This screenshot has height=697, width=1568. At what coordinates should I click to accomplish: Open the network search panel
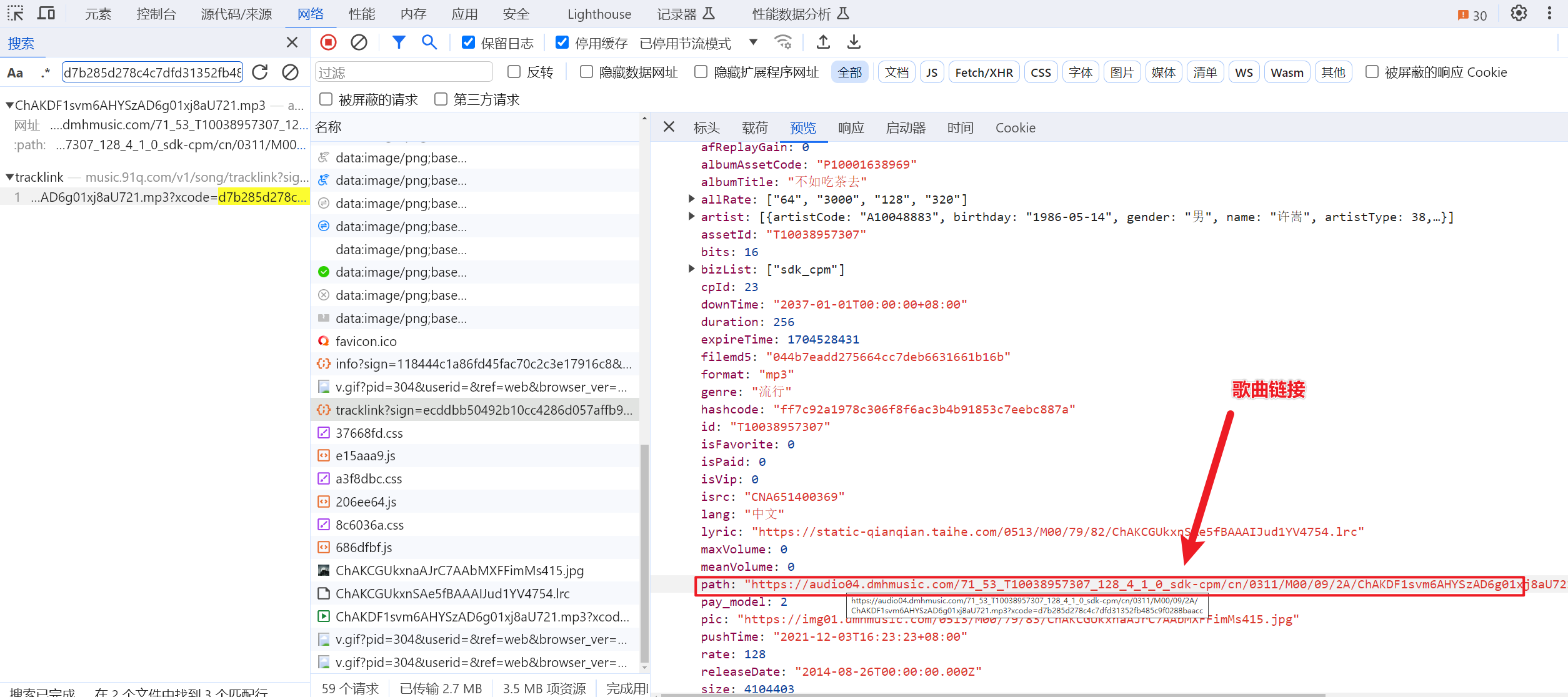pos(429,42)
